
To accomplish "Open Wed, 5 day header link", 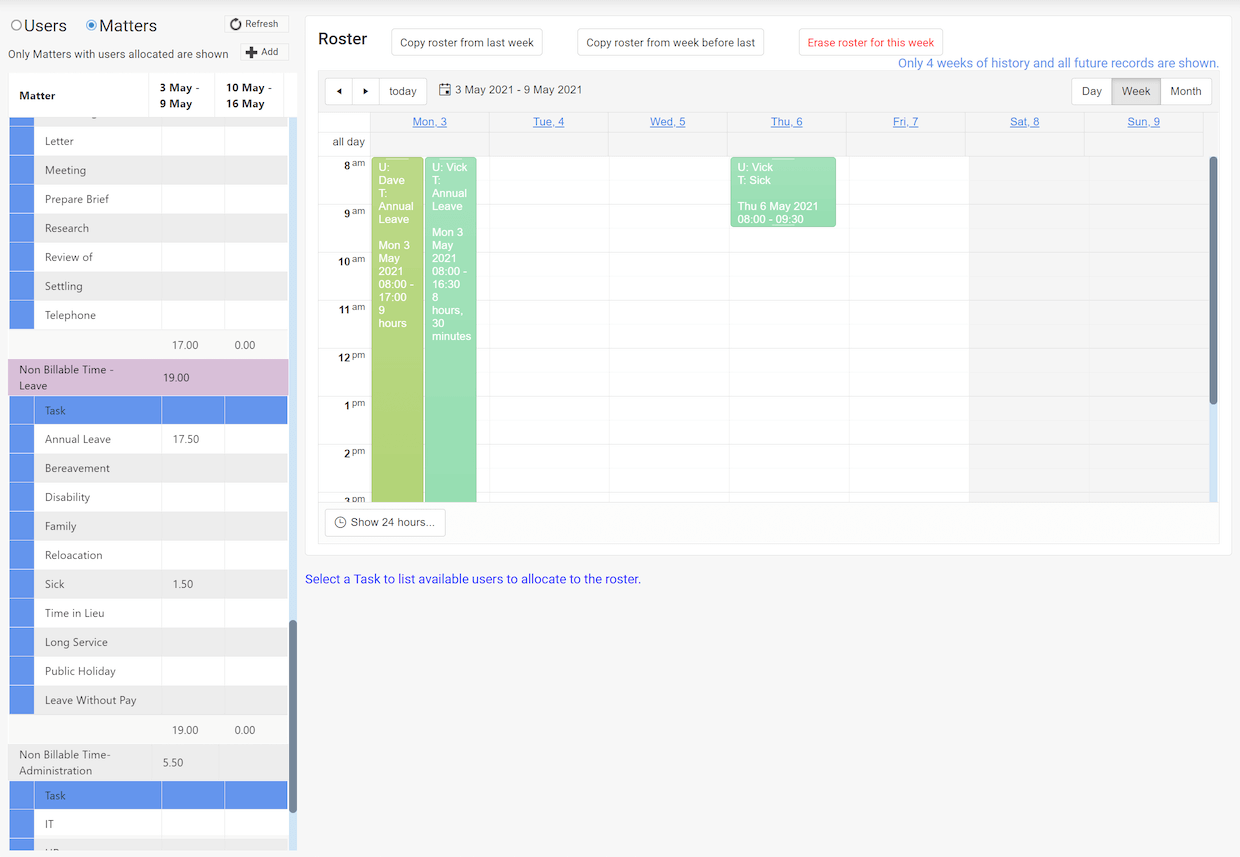I will tap(668, 122).
